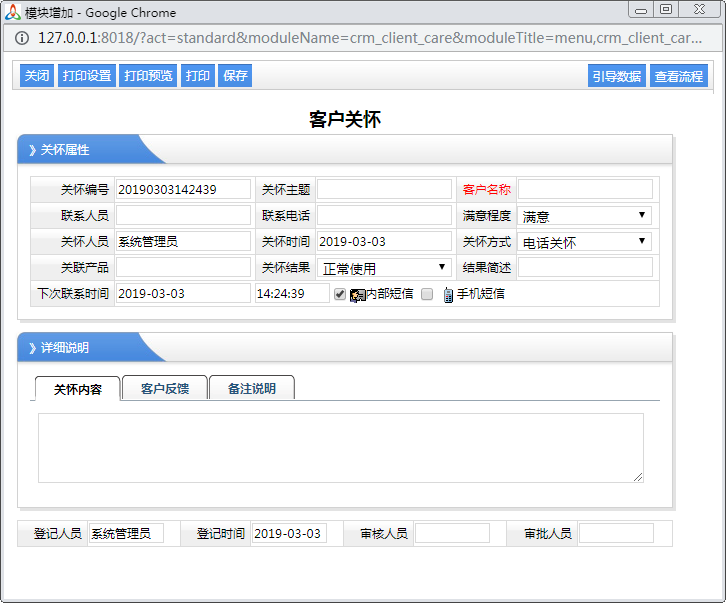
Task: Click the mobile phone icon beside 手机短信
Action: (x=447, y=295)
